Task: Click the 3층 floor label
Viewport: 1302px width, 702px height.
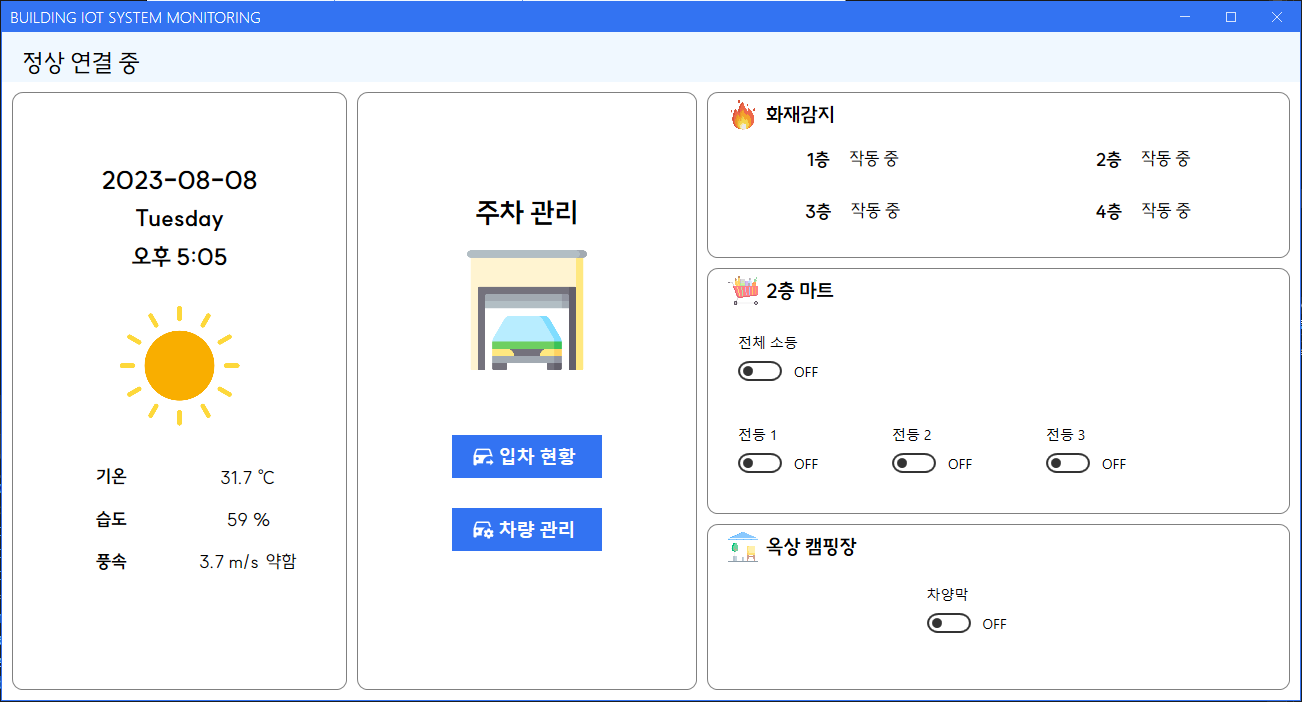Action: pos(818,212)
